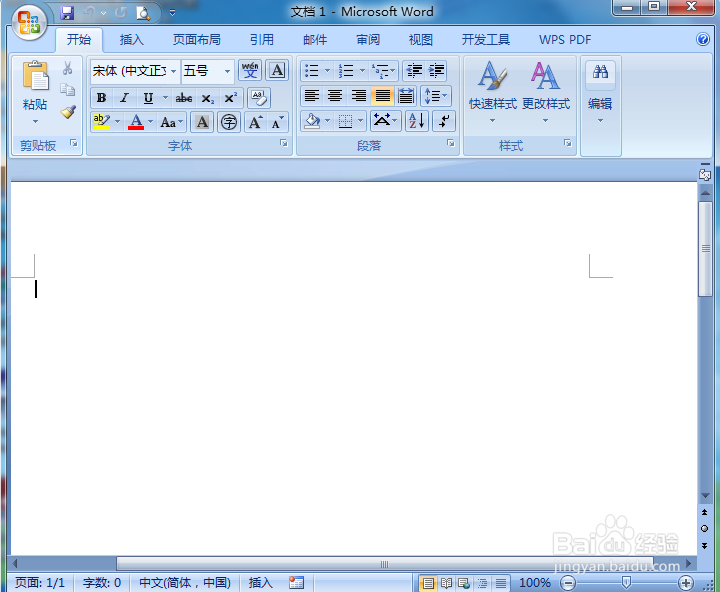Decrease paragraph indent
This screenshot has height=592, width=720.
[414, 71]
